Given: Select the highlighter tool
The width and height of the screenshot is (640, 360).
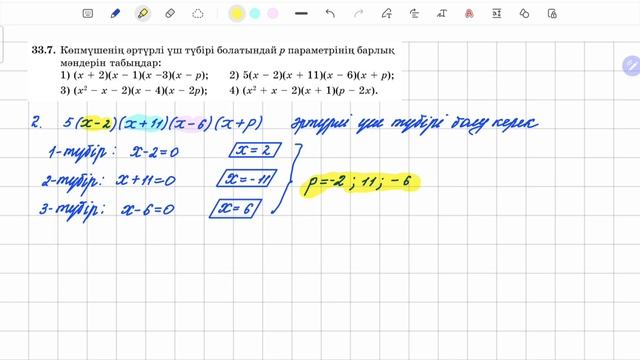Looking at the screenshot, I should pos(143,14).
